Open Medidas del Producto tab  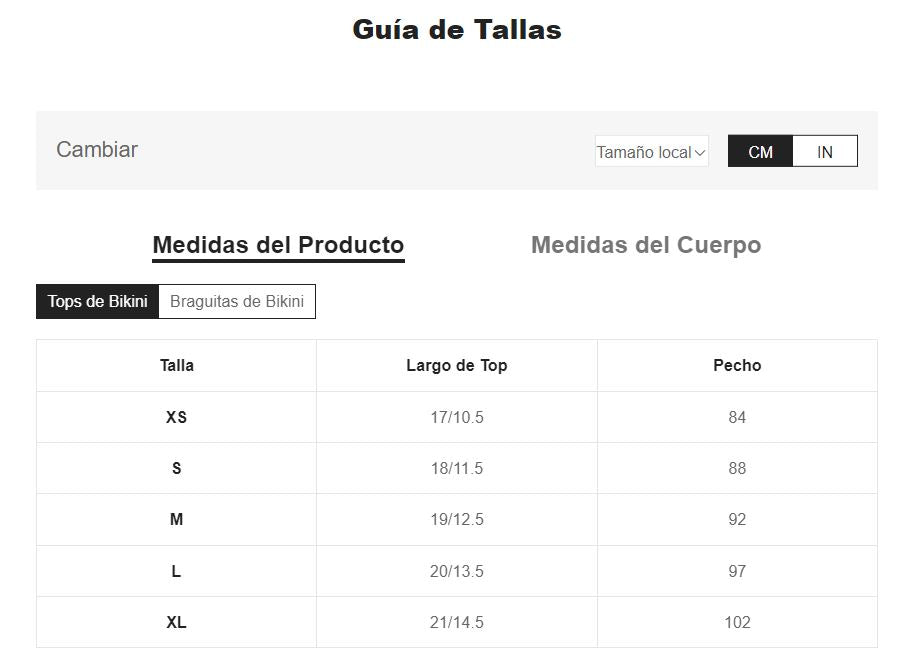coord(278,245)
